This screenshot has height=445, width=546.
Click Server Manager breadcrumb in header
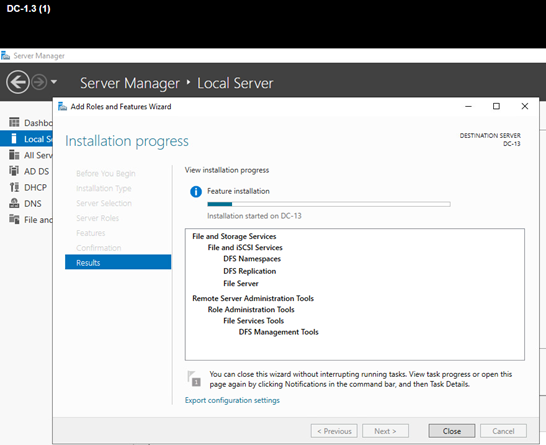(x=130, y=83)
